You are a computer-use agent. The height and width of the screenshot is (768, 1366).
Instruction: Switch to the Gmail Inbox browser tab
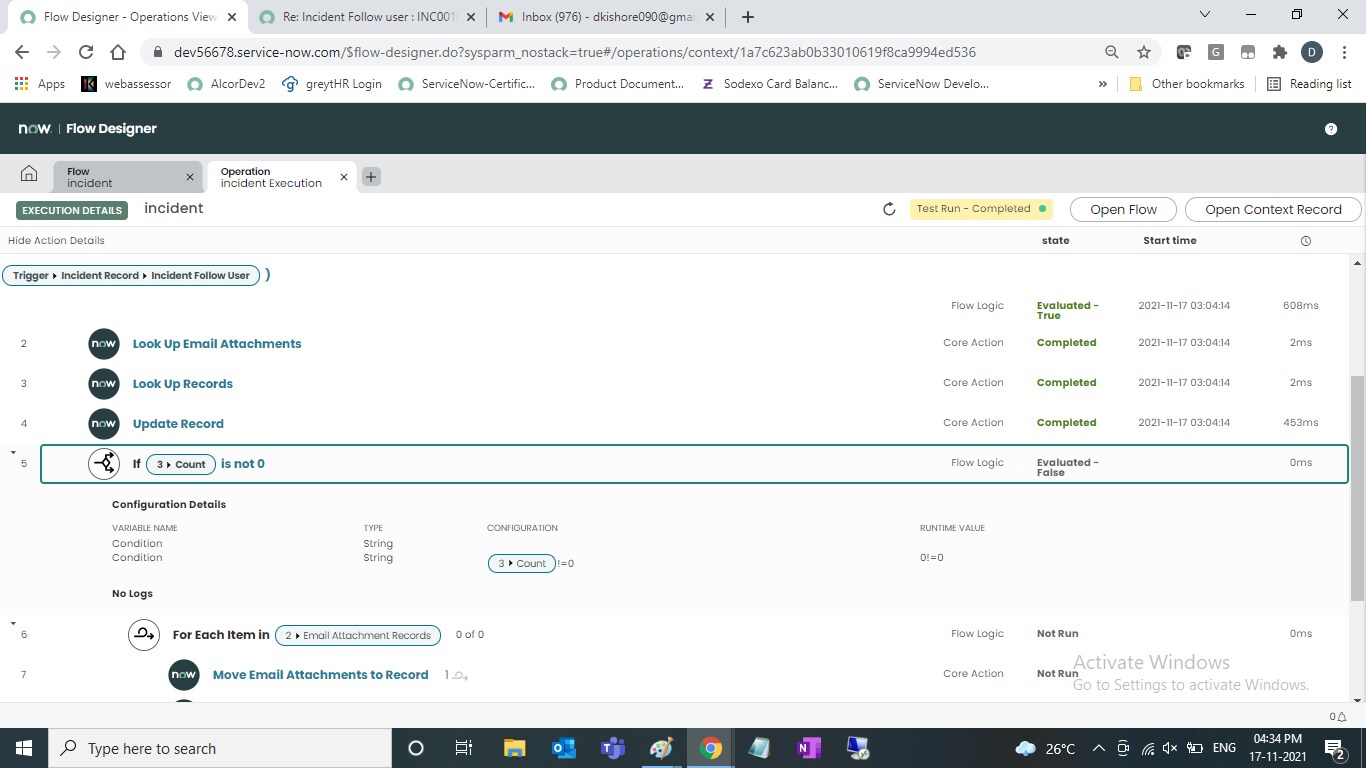[x=605, y=17]
